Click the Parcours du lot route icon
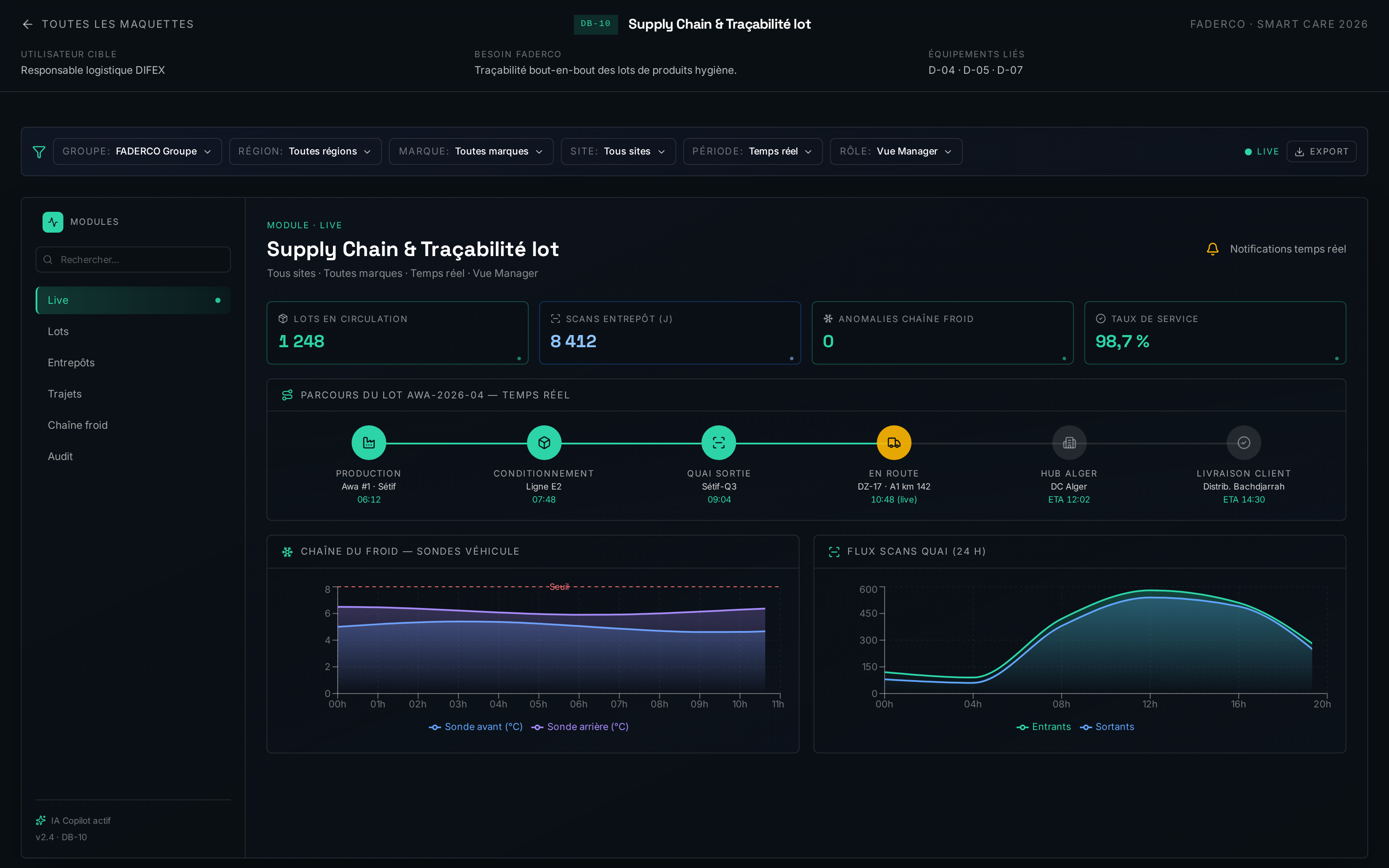Viewport: 1389px width, 868px height. pos(287,395)
